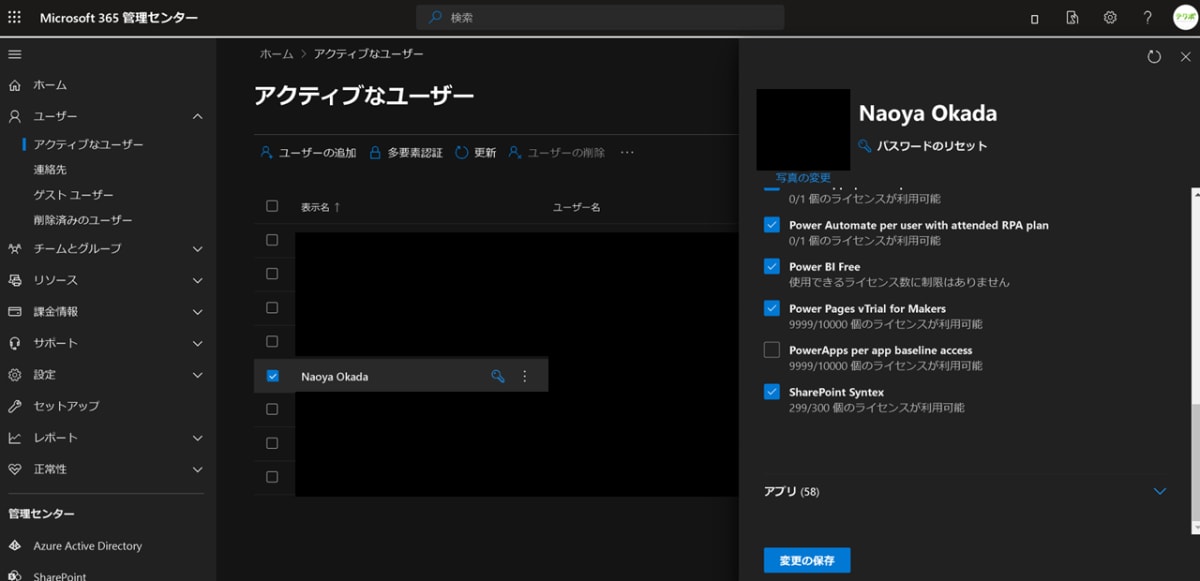
Task: Click the Billing card icon in sidebar
Action: 15,311
